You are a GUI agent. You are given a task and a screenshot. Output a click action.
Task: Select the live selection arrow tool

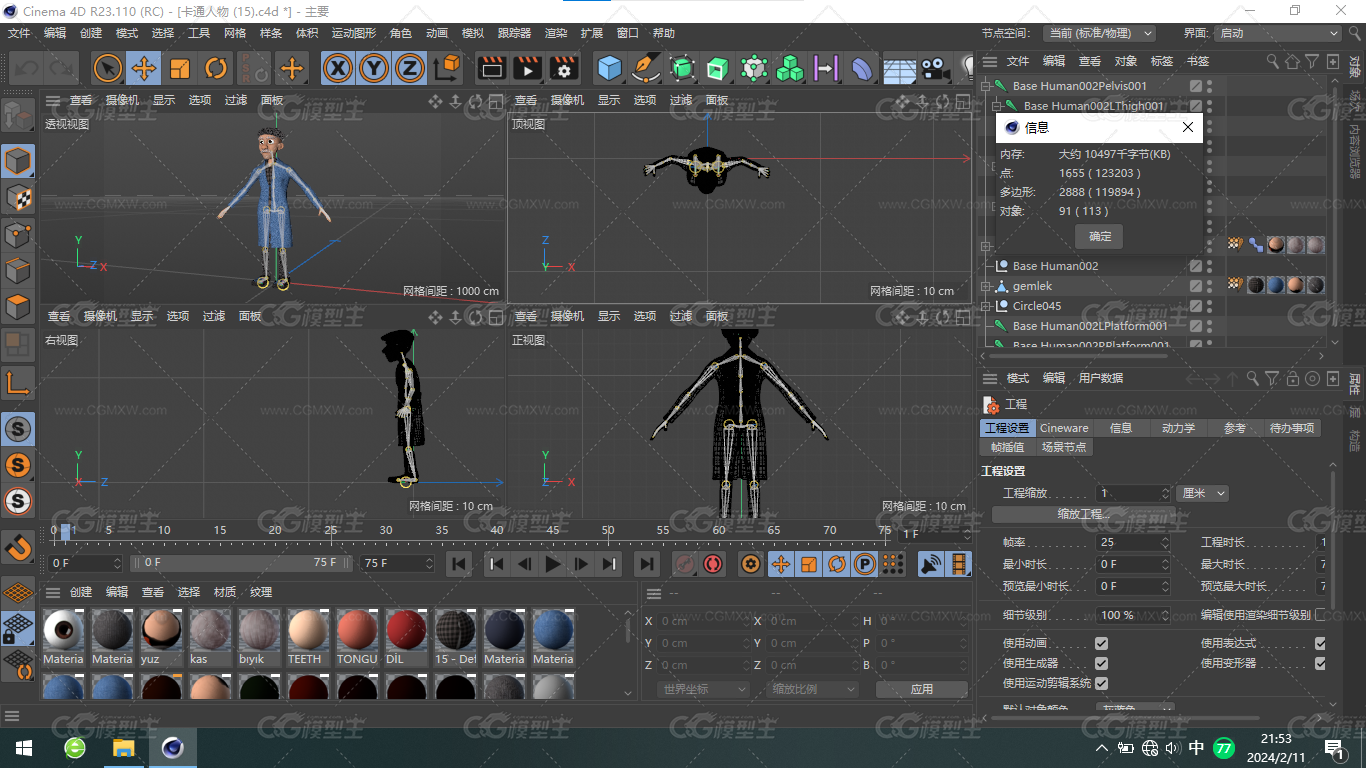(x=108, y=68)
